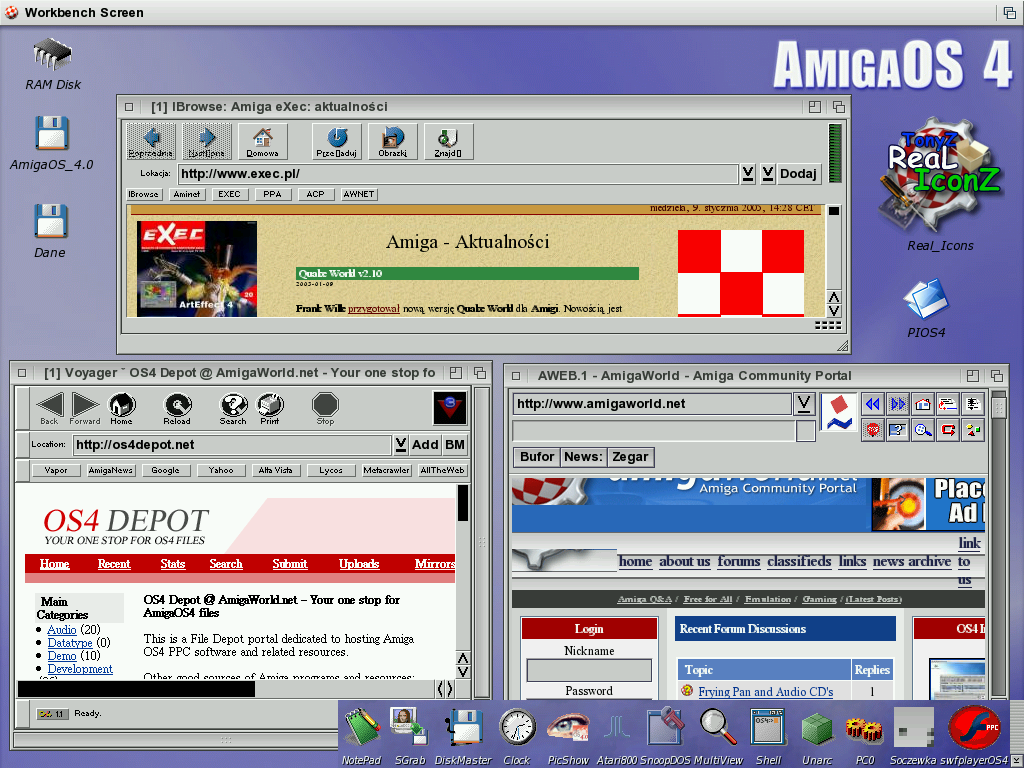Open Shell from the dock
Image resolution: width=1024 pixels, height=768 pixels.
tap(768, 735)
